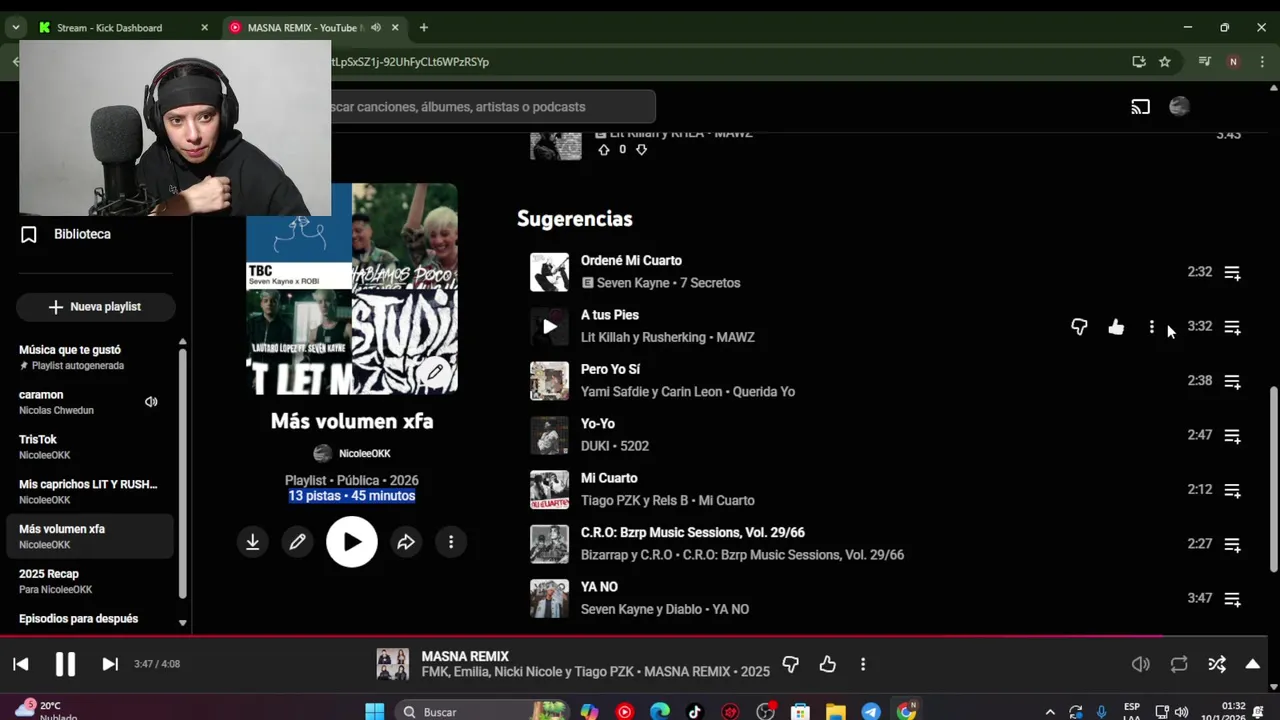Open the Windows Start menu
This screenshot has width=1280, height=720.
(x=375, y=712)
